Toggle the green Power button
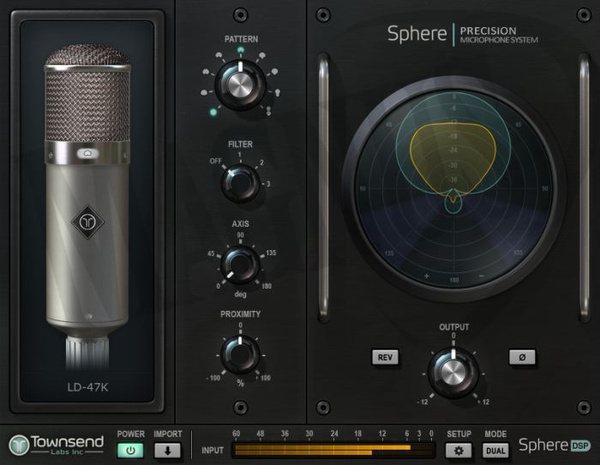This screenshot has height=465, width=600. click(131, 450)
